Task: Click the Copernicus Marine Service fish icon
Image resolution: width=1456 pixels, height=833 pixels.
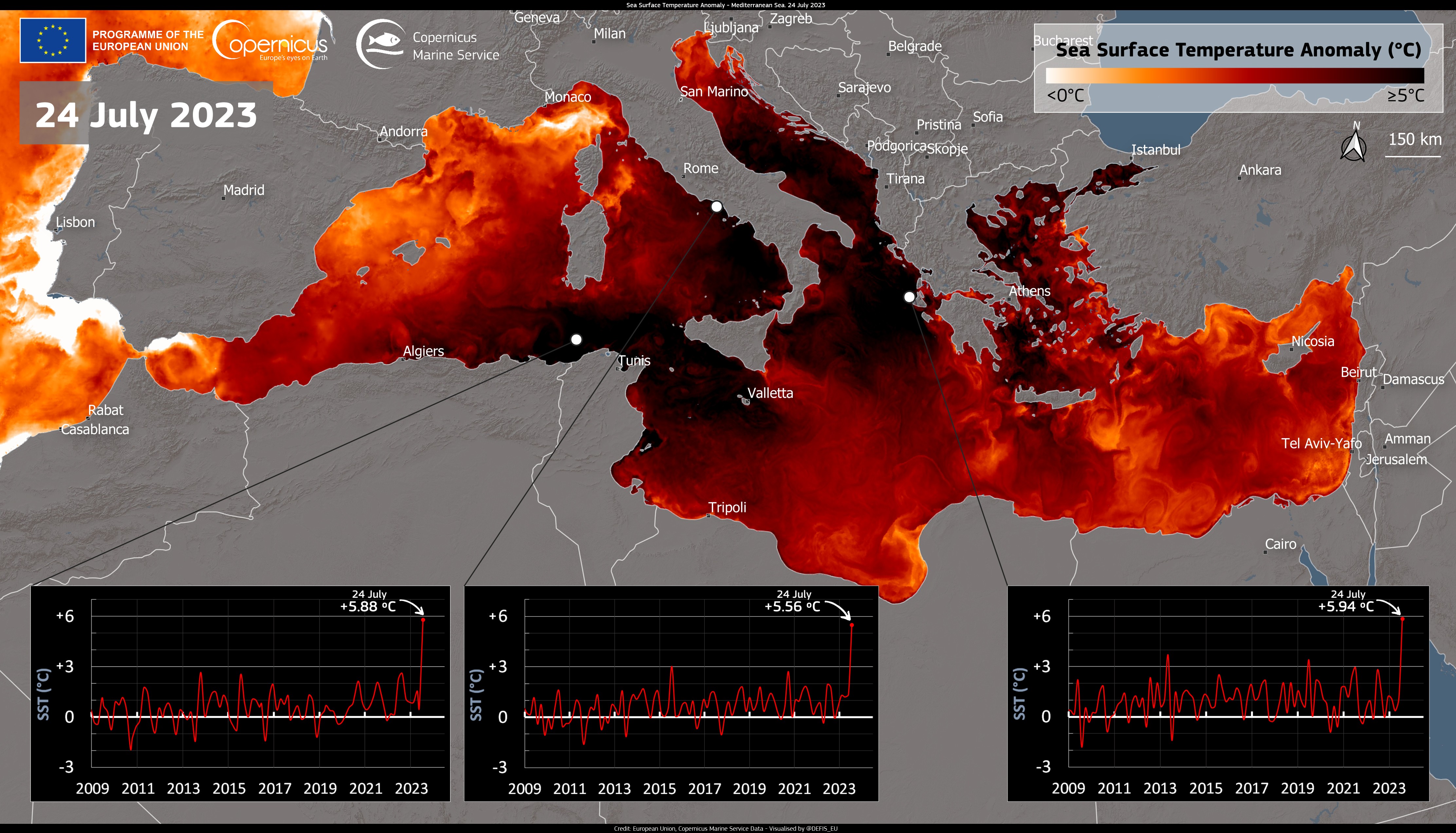Action: pos(384,39)
